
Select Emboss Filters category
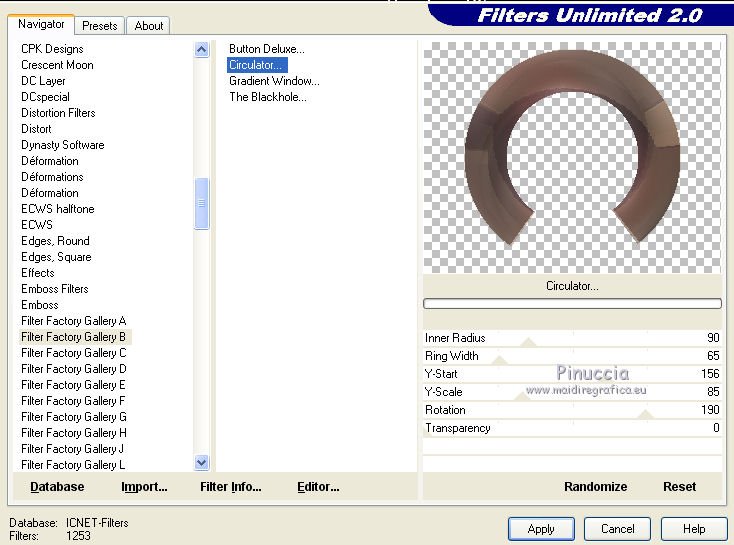click(x=54, y=289)
